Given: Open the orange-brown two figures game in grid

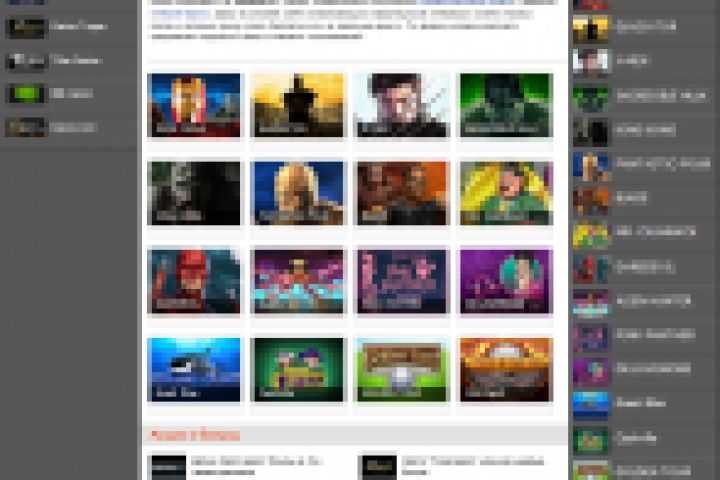Looking at the screenshot, I should coord(402,193).
